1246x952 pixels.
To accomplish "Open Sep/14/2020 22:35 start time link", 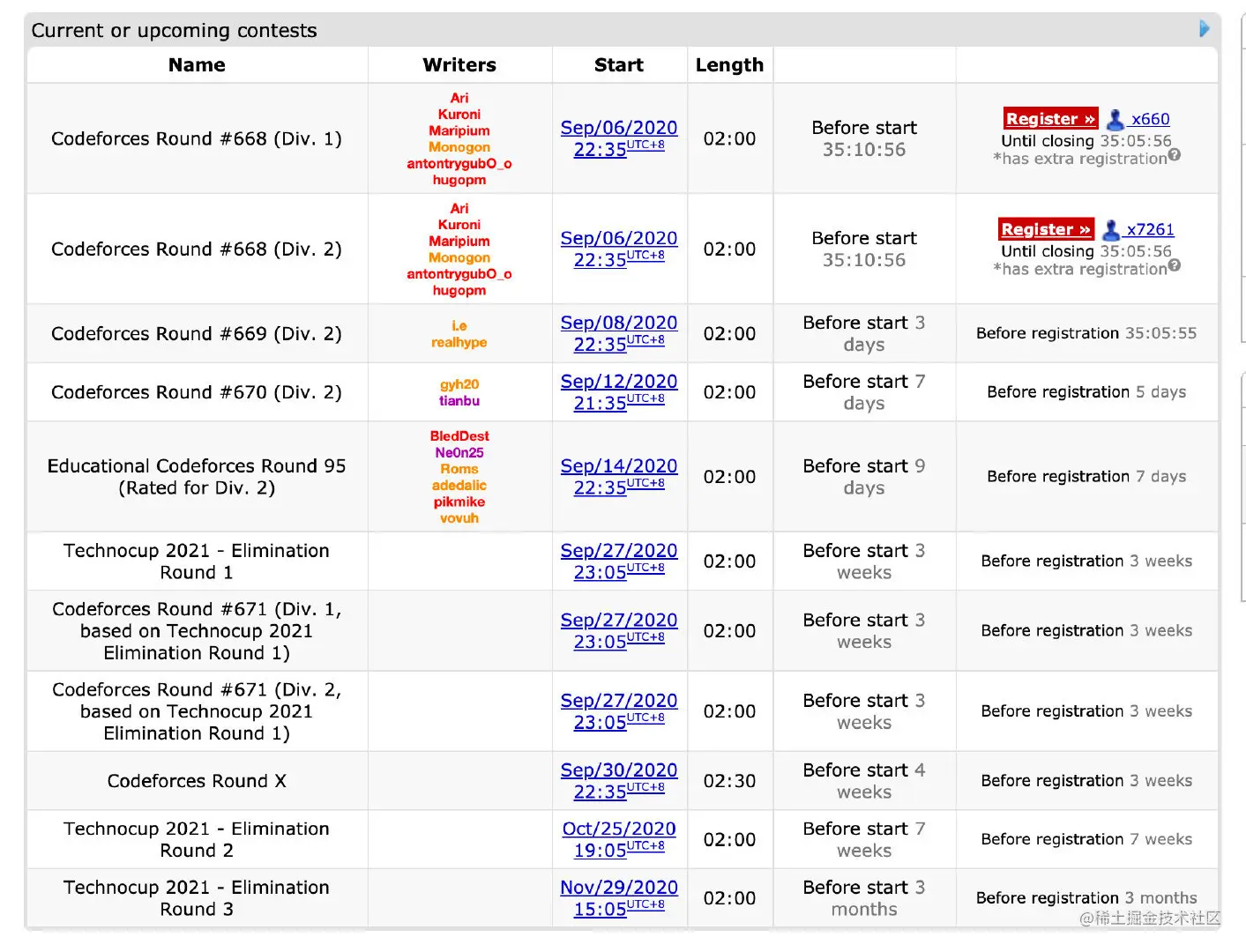I will click(x=619, y=477).
